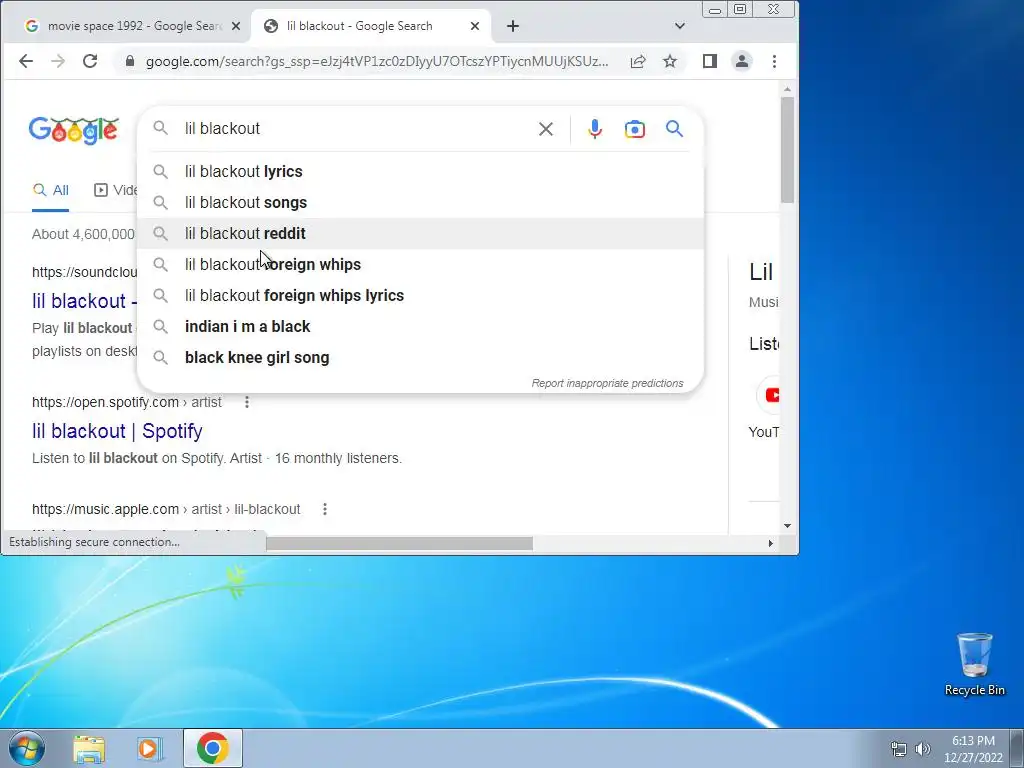This screenshot has height=768, width=1024.
Task: Reload the page with the refresh icon
Action: pyautogui.click(x=90, y=61)
